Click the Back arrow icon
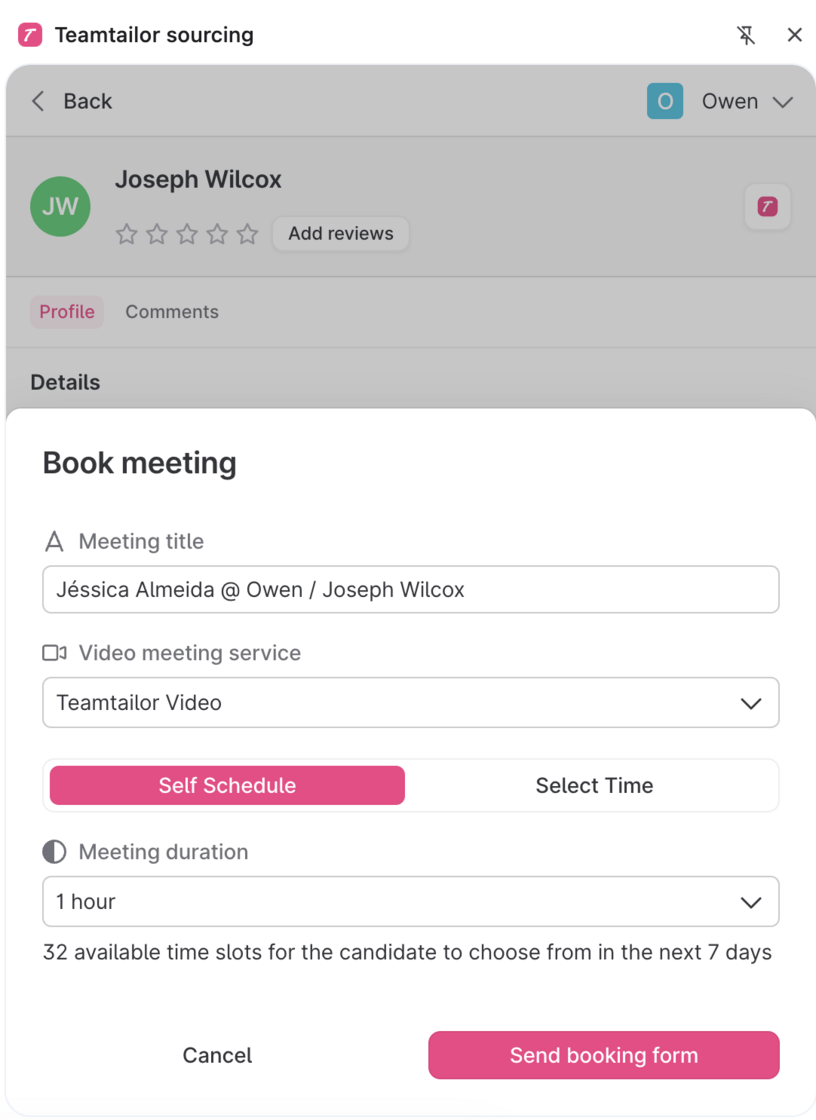The height and width of the screenshot is (1120, 816). 38,101
